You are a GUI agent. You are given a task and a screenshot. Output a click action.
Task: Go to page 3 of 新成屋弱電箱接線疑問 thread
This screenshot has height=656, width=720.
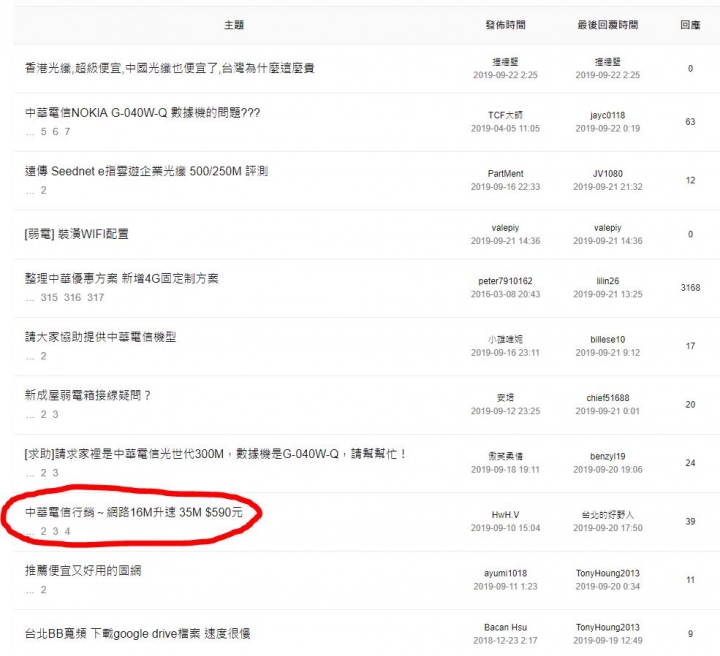click(x=55, y=414)
